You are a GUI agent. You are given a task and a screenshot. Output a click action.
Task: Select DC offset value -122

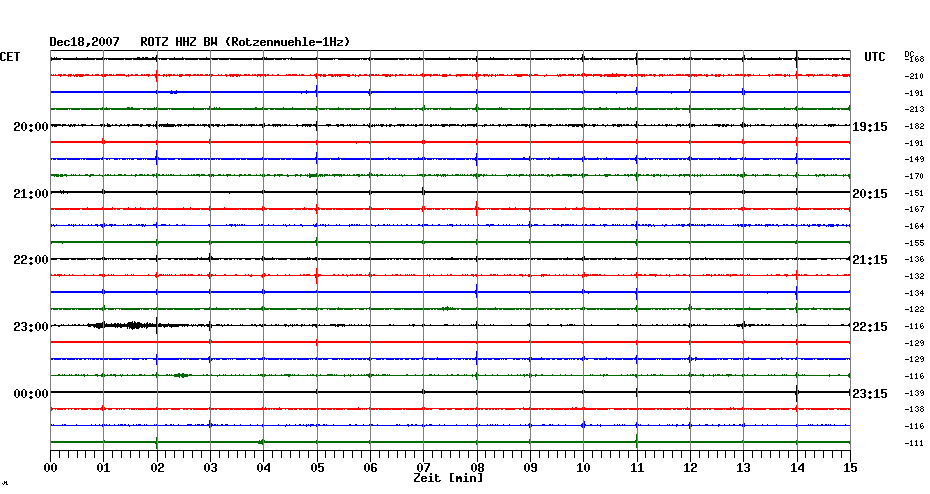(x=914, y=309)
